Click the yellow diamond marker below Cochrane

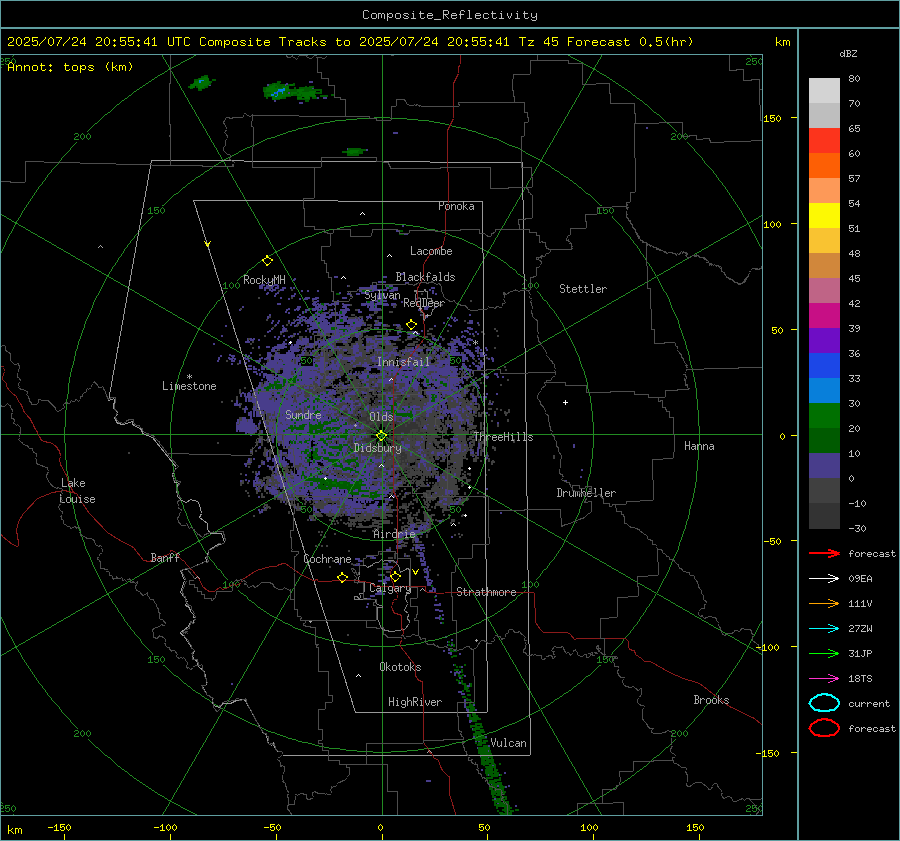point(342,578)
